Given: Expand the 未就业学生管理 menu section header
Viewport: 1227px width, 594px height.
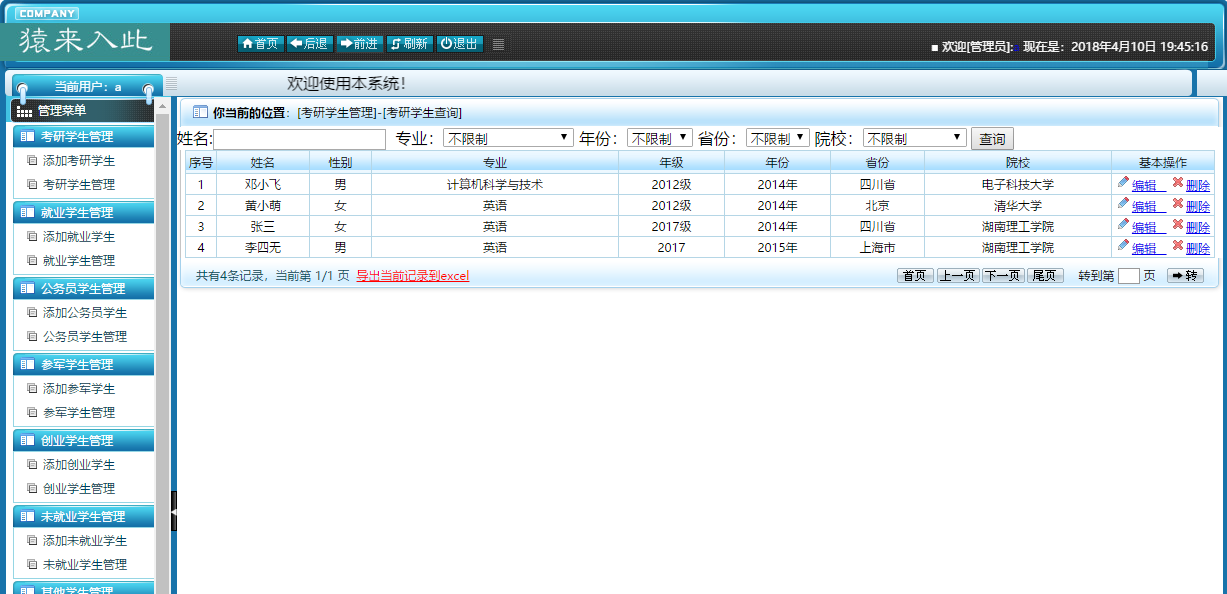Looking at the screenshot, I should 83,516.
